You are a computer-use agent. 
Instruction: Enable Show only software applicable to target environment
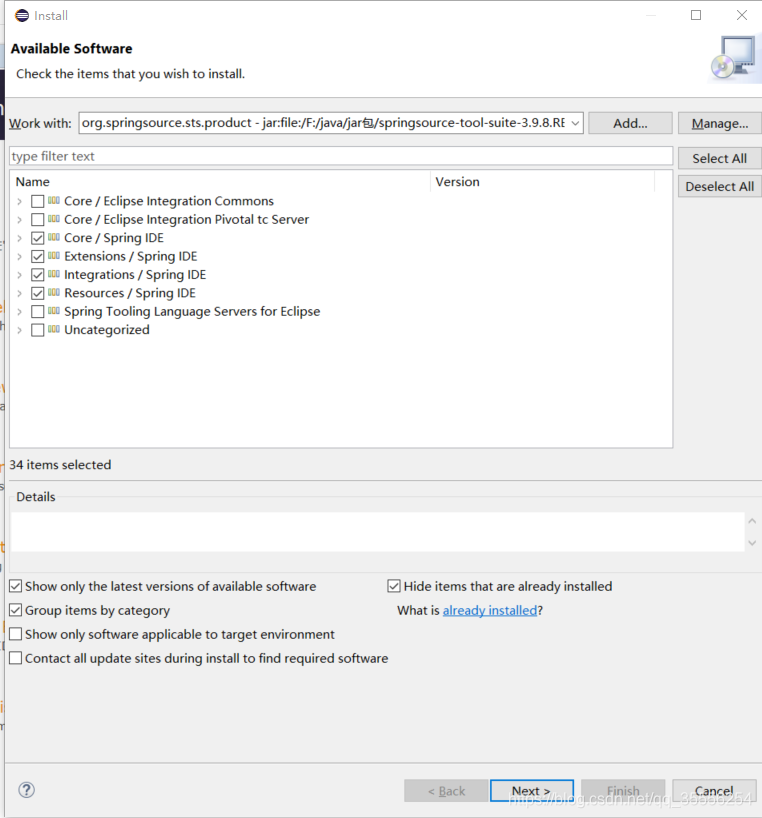point(16,634)
